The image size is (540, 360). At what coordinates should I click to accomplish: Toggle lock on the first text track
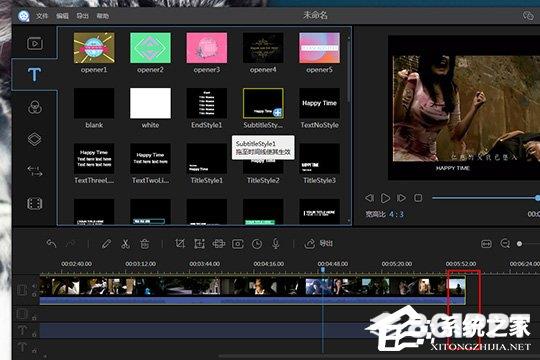34,334
